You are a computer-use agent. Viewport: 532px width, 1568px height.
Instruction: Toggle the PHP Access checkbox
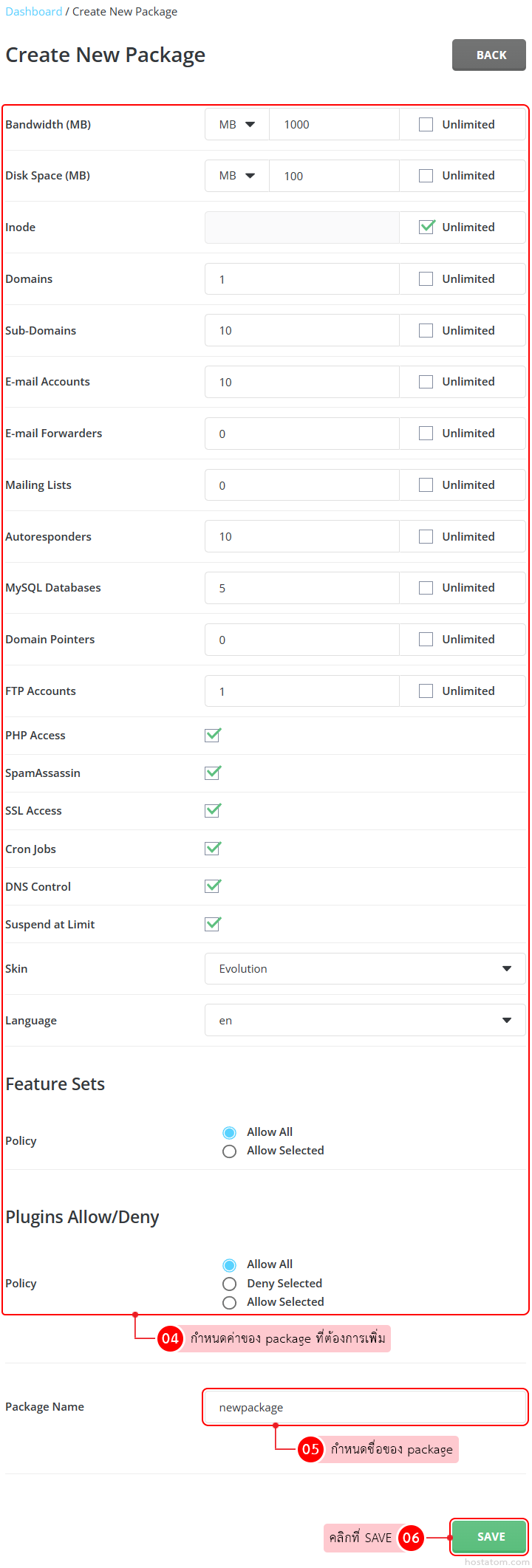coord(213,735)
